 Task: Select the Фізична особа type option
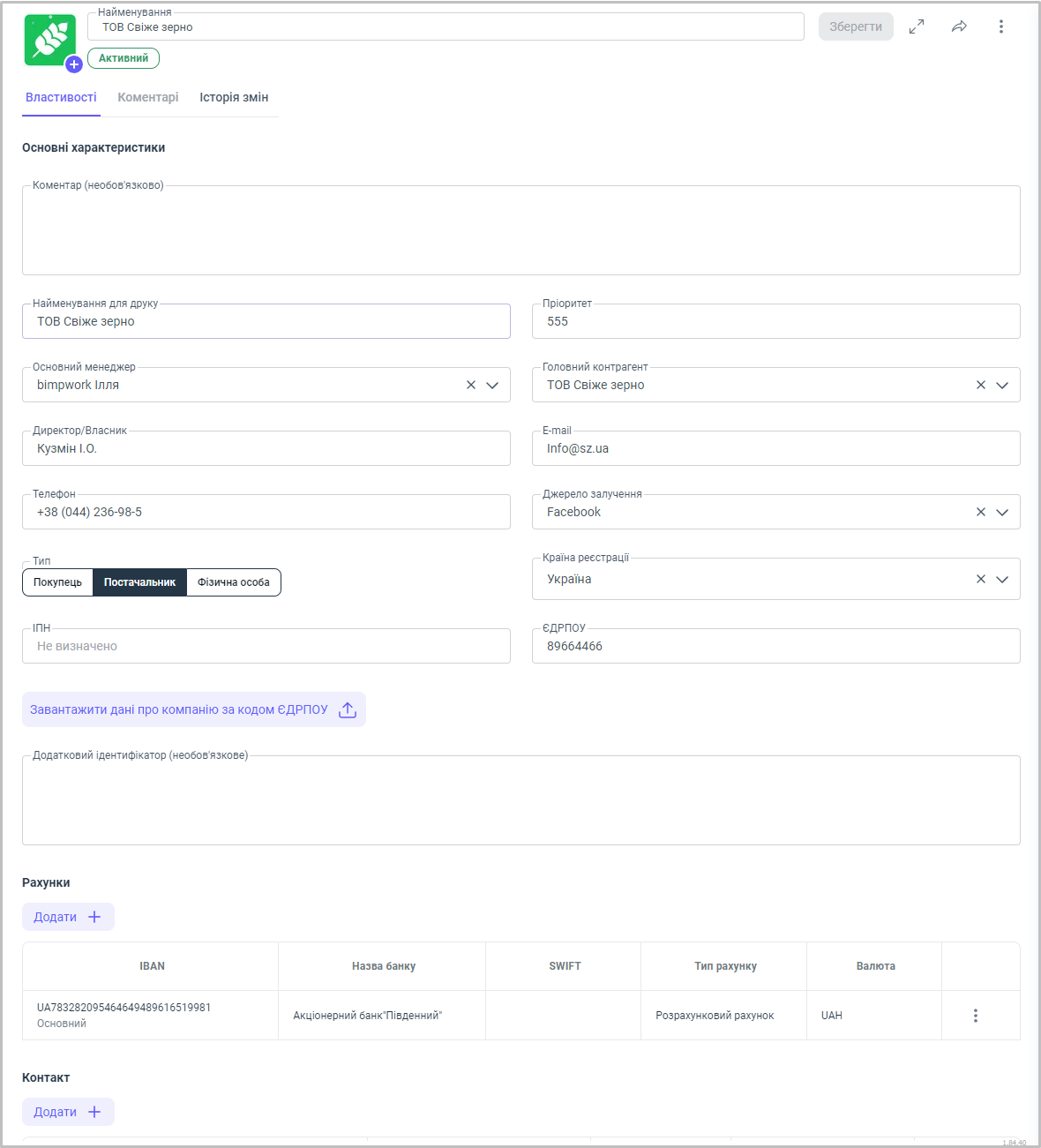point(234,582)
